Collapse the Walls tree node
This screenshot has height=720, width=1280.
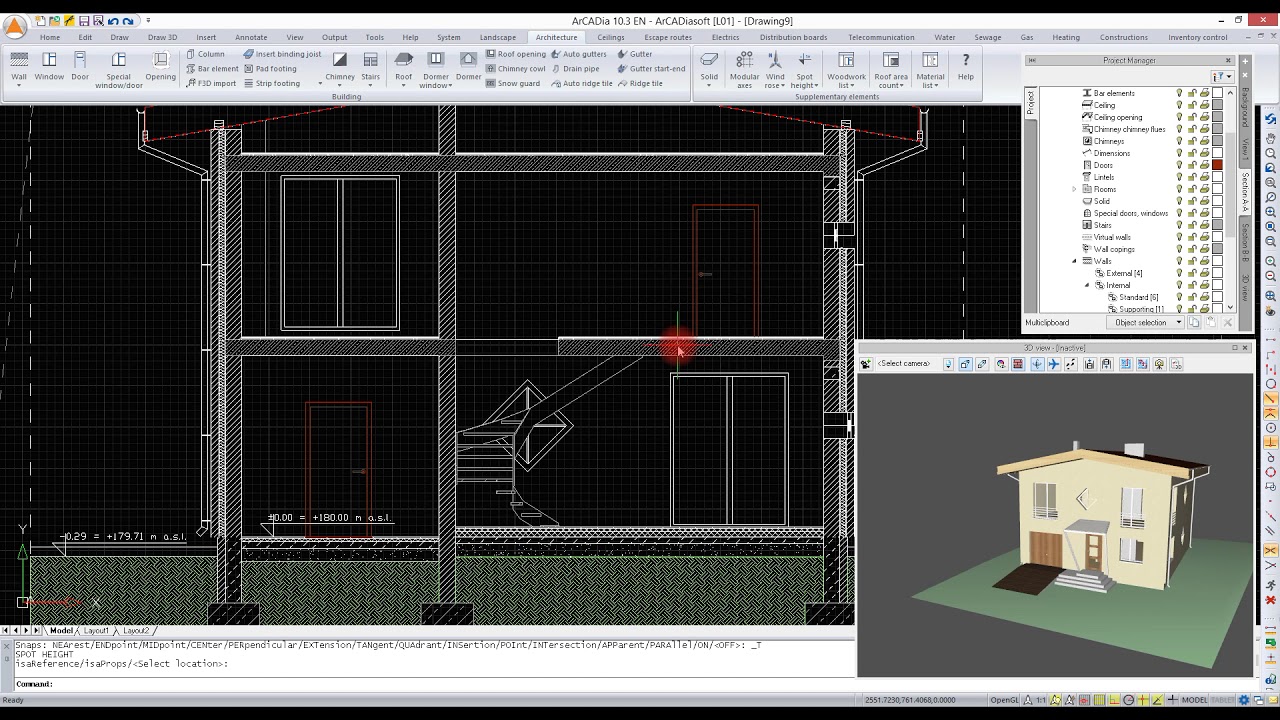(x=1075, y=261)
